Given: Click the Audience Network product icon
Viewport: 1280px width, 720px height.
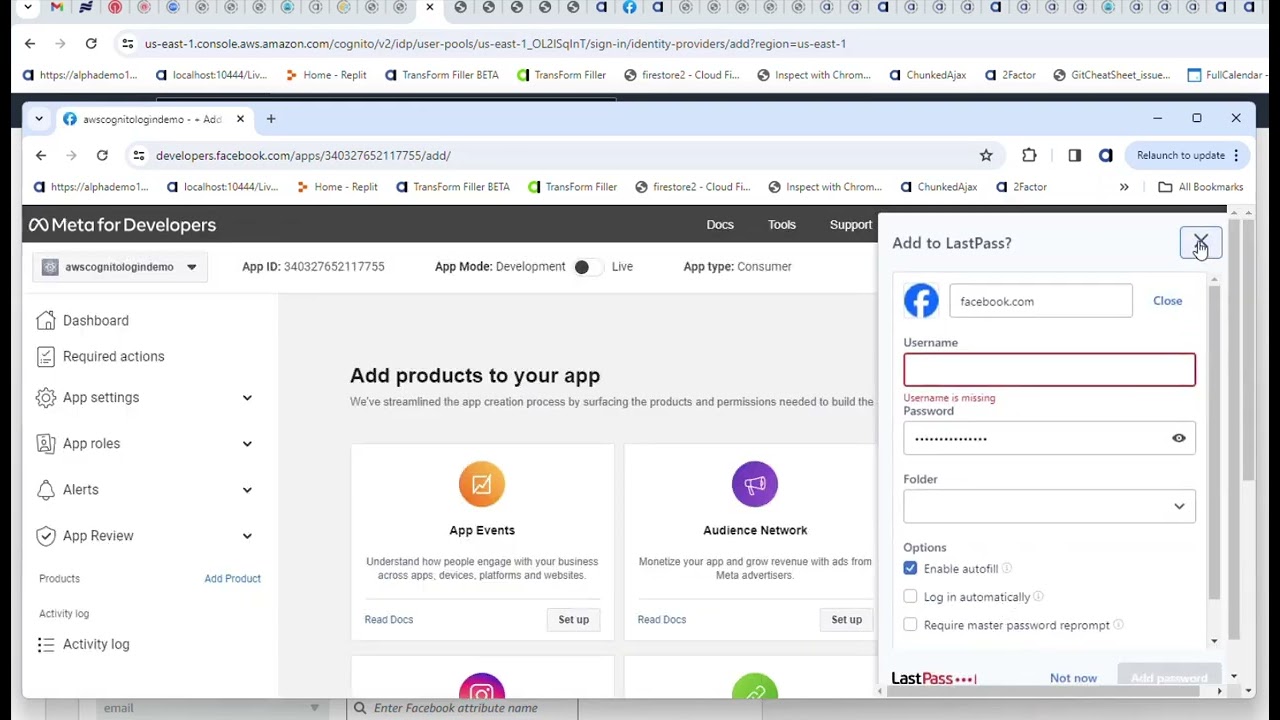Looking at the screenshot, I should point(755,484).
